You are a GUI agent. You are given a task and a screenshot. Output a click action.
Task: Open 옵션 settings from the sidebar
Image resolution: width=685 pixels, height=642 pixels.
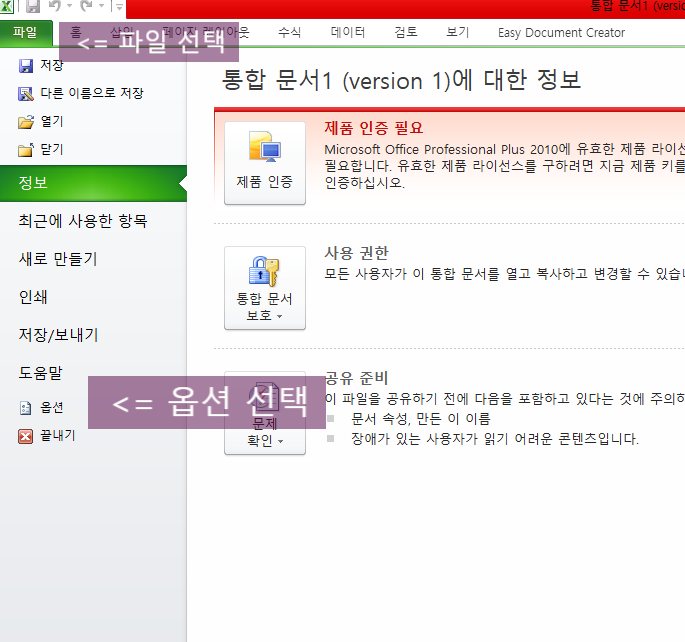tap(52, 407)
